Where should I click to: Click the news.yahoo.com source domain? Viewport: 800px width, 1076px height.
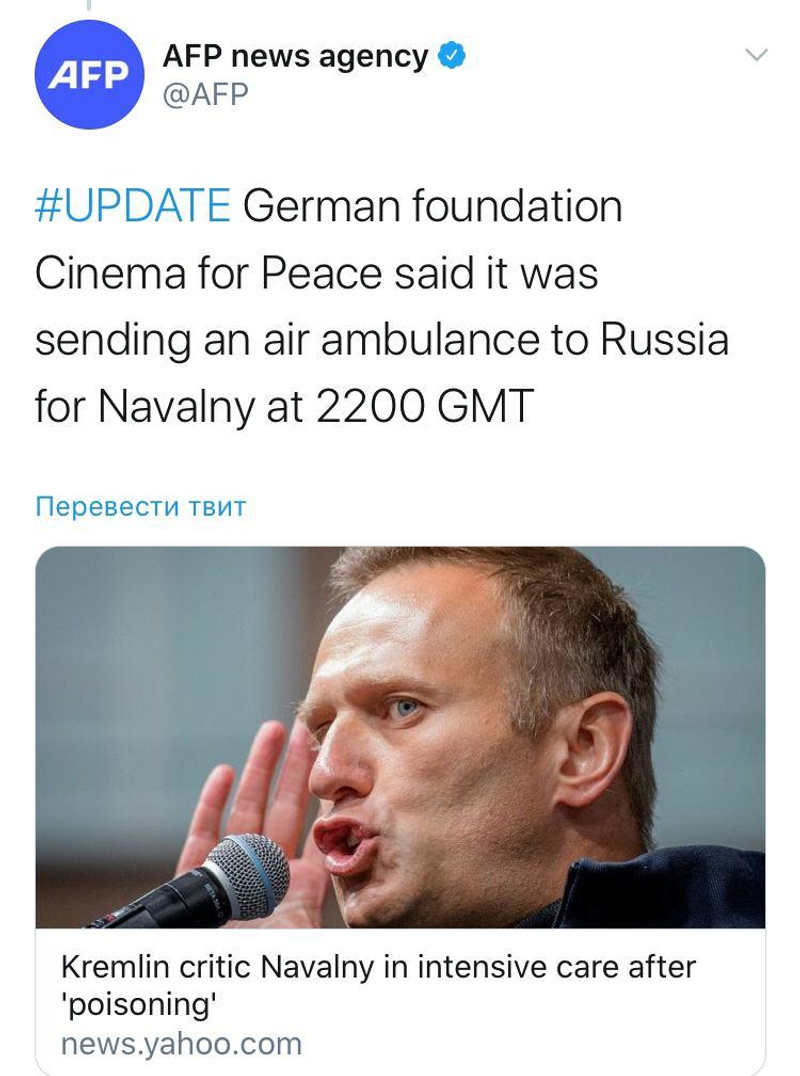tap(181, 1045)
